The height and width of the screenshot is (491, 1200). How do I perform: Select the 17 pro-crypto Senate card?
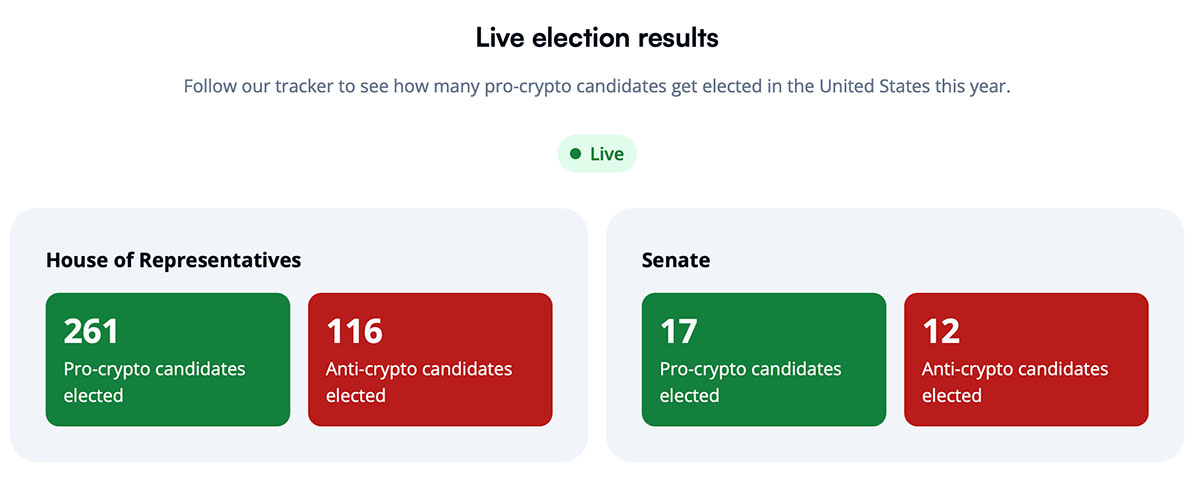[x=764, y=360]
